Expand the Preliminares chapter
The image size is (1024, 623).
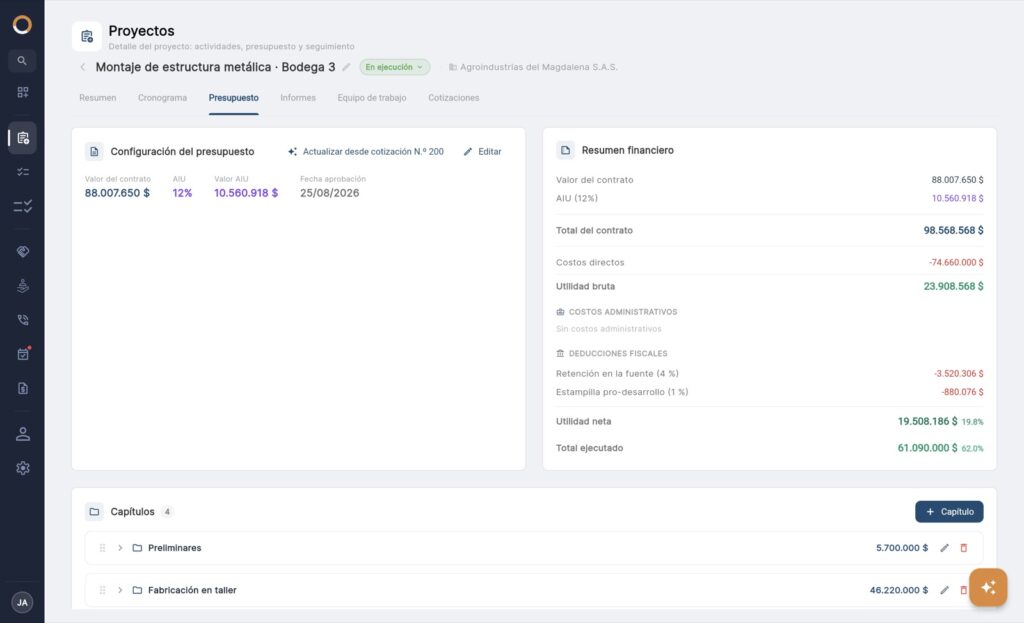tap(120, 548)
